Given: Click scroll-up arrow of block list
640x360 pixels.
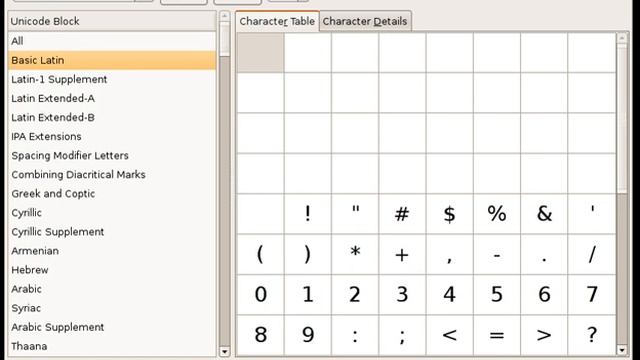Looking at the screenshot, I should pyautogui.click(x=224, y=16).
